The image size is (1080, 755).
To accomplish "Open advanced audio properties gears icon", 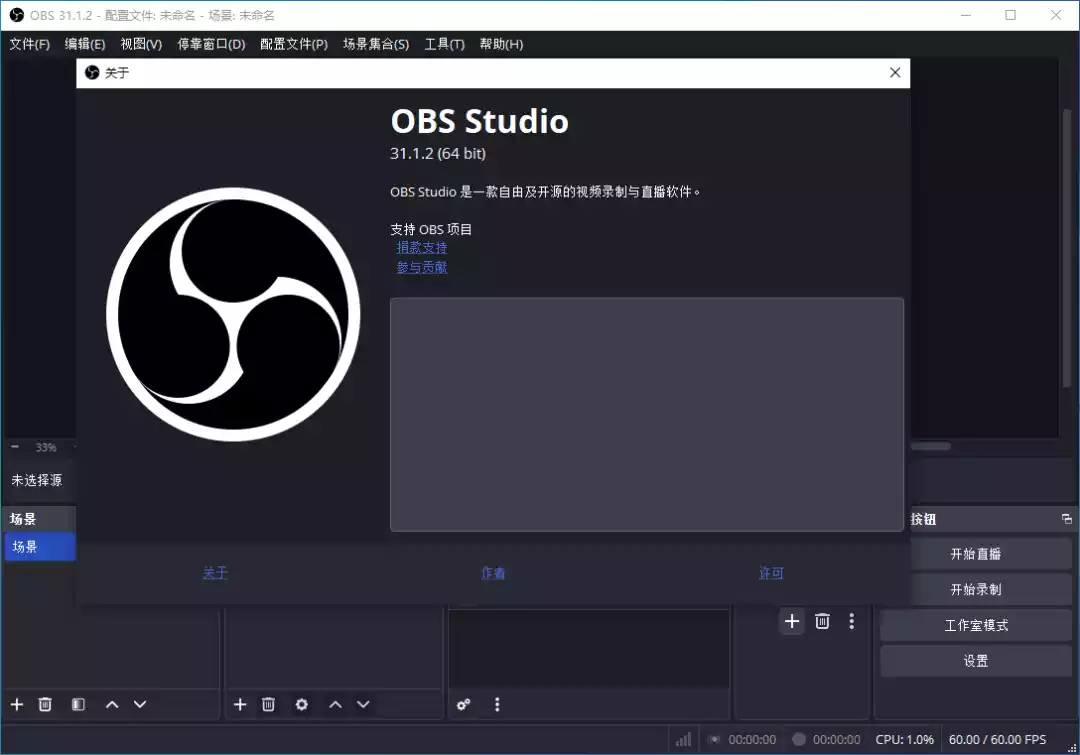I will coord(464,704).
